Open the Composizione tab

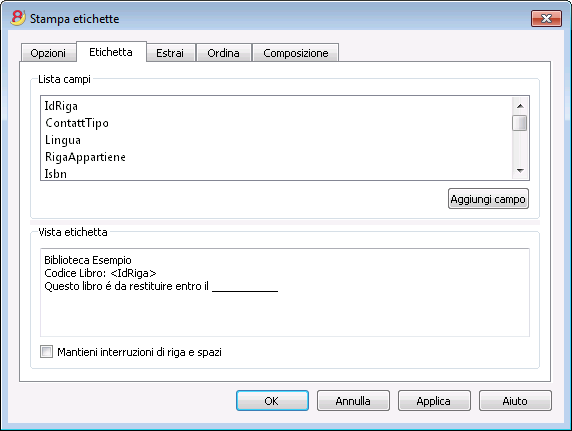click(x=295, y=53)
